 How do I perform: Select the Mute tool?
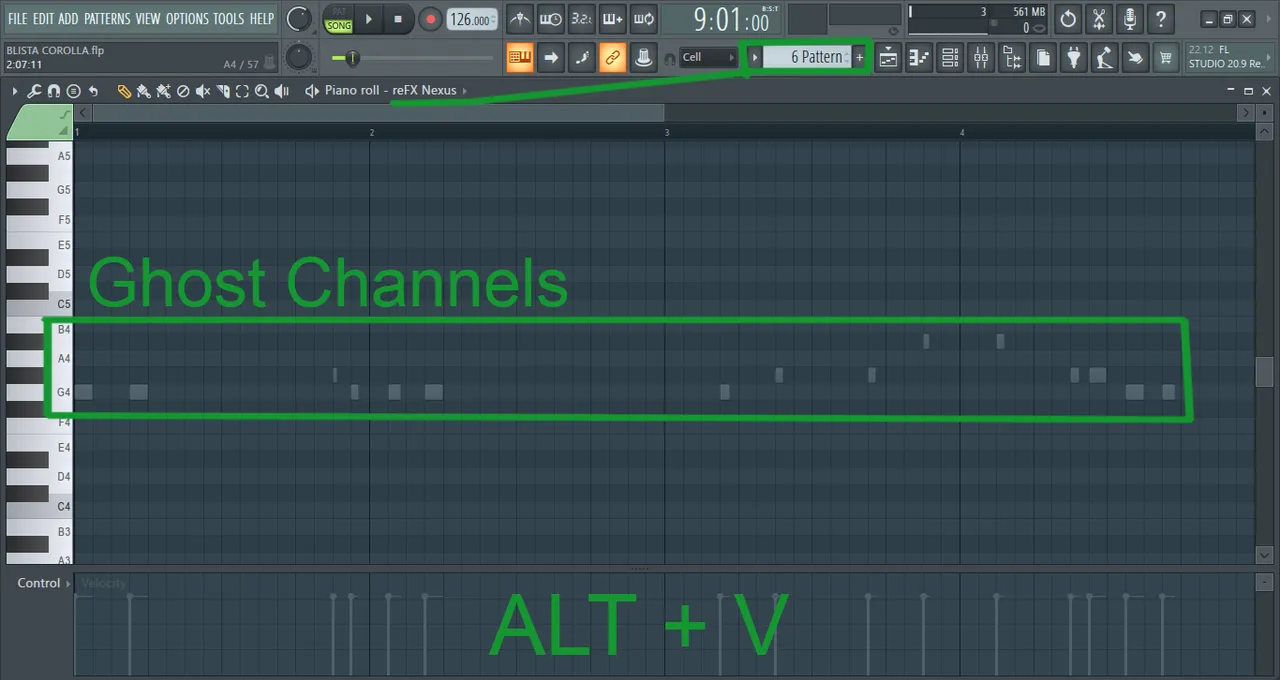(x=203, y=91)
